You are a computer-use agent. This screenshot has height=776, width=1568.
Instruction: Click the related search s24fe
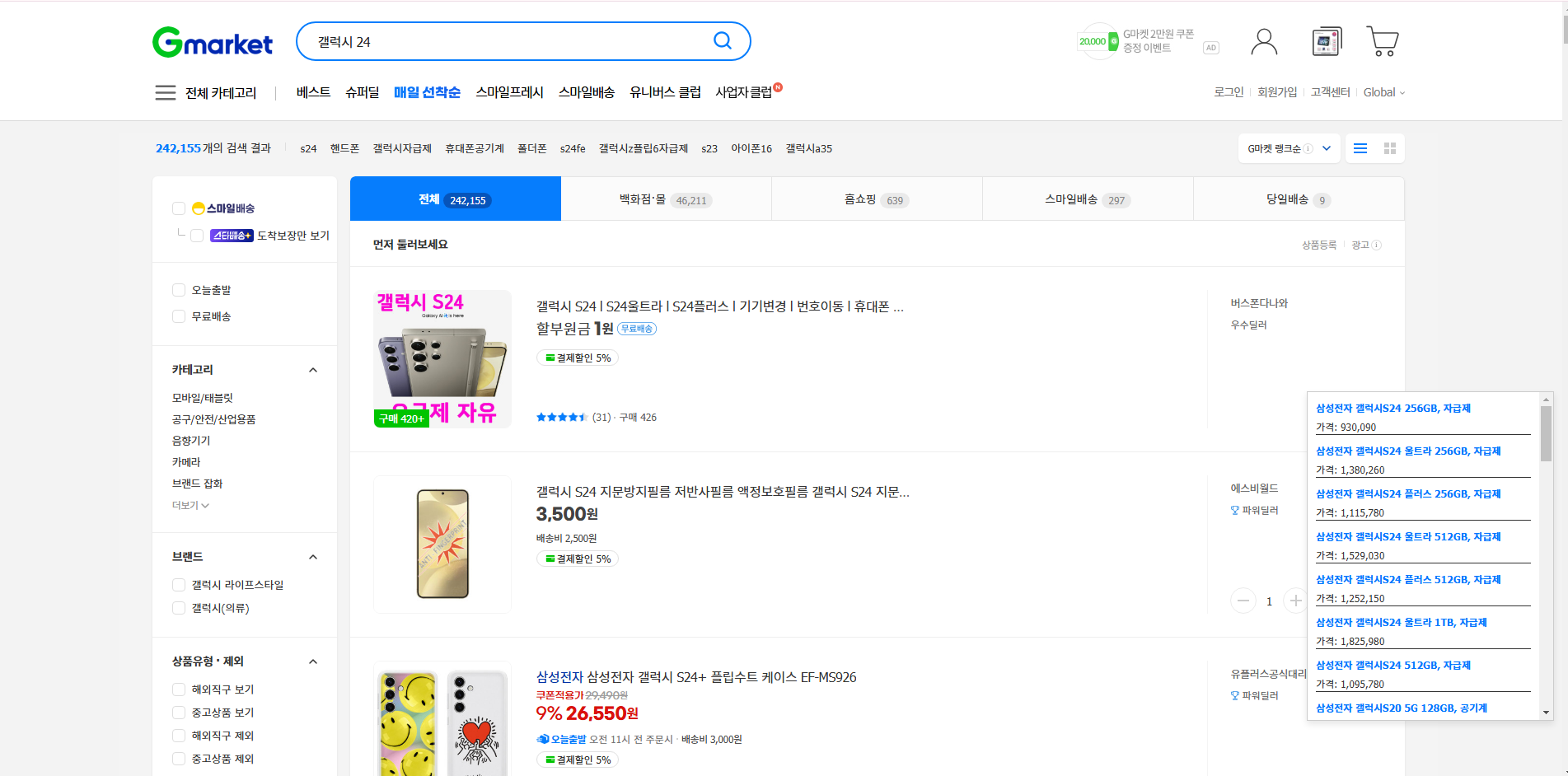click(x=573, y=148)
